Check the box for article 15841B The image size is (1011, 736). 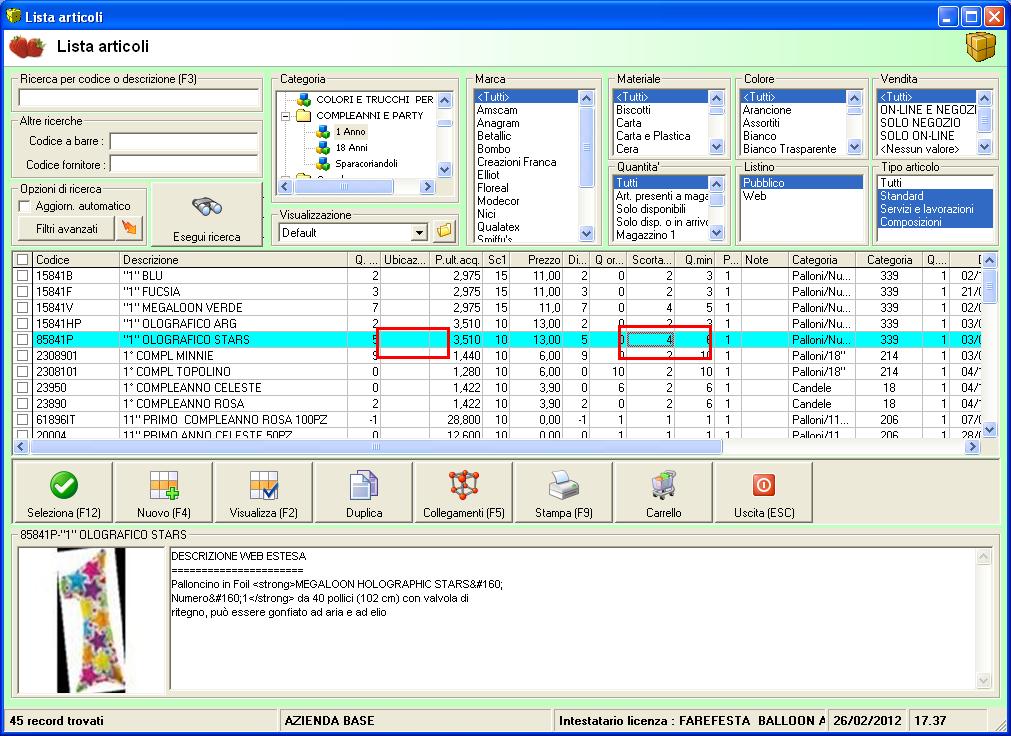22,276
